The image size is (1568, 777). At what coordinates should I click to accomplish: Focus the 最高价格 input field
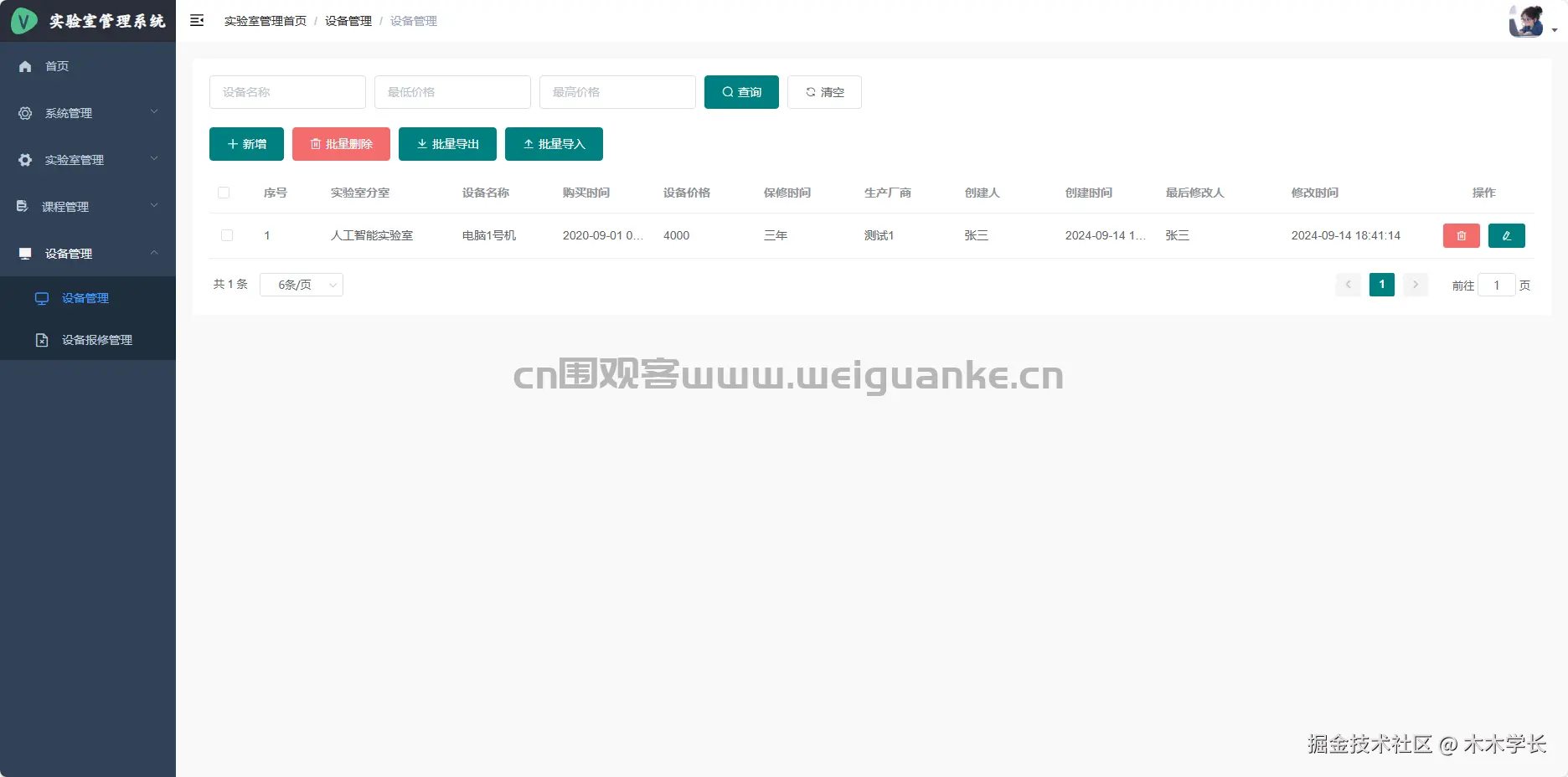coord(617,92)
